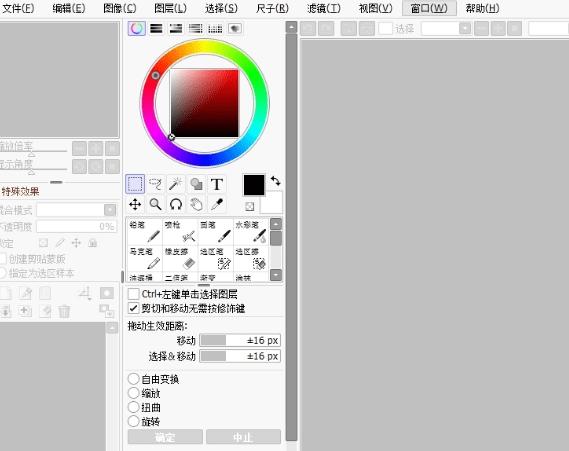The height and width of the screenshot is (451, 569).
Task: Choose the 画笔 brush
Action: [x=216, y=231]
